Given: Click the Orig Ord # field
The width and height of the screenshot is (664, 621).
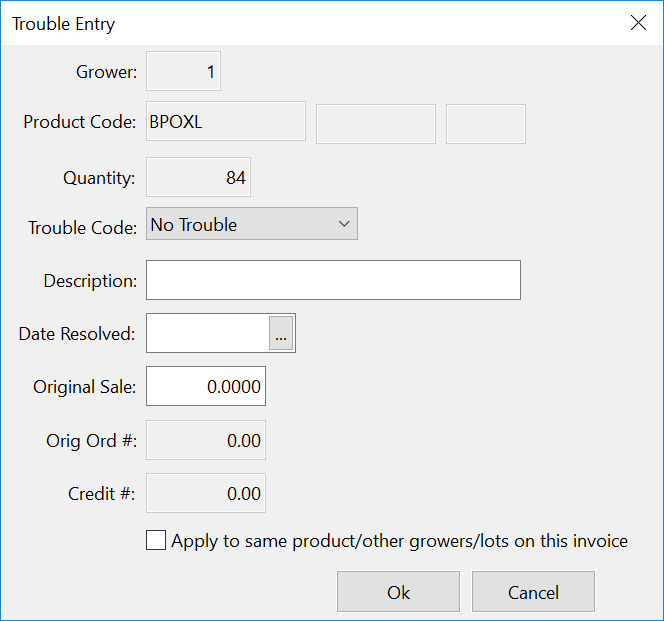Looking at the screenshot, I should (206, 440).
